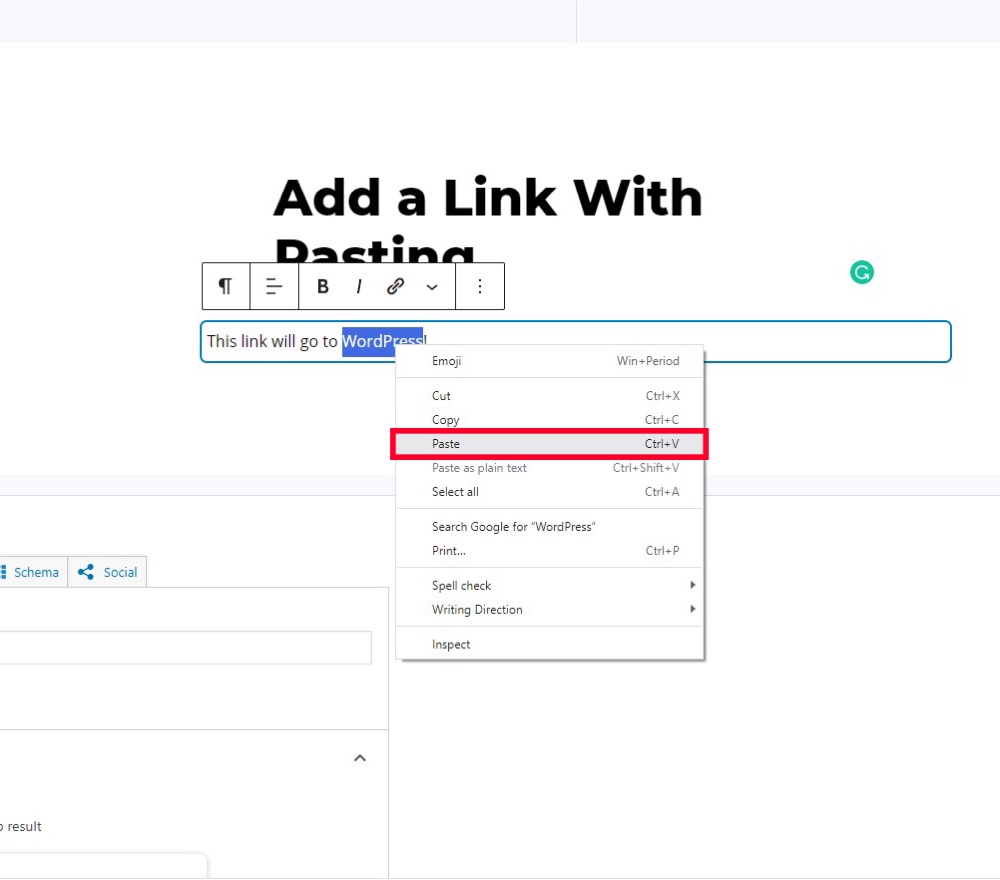The width and height of the screenshot is (1000, 880).
Task: Open the Spell check submenu
Action: (461, 585)
